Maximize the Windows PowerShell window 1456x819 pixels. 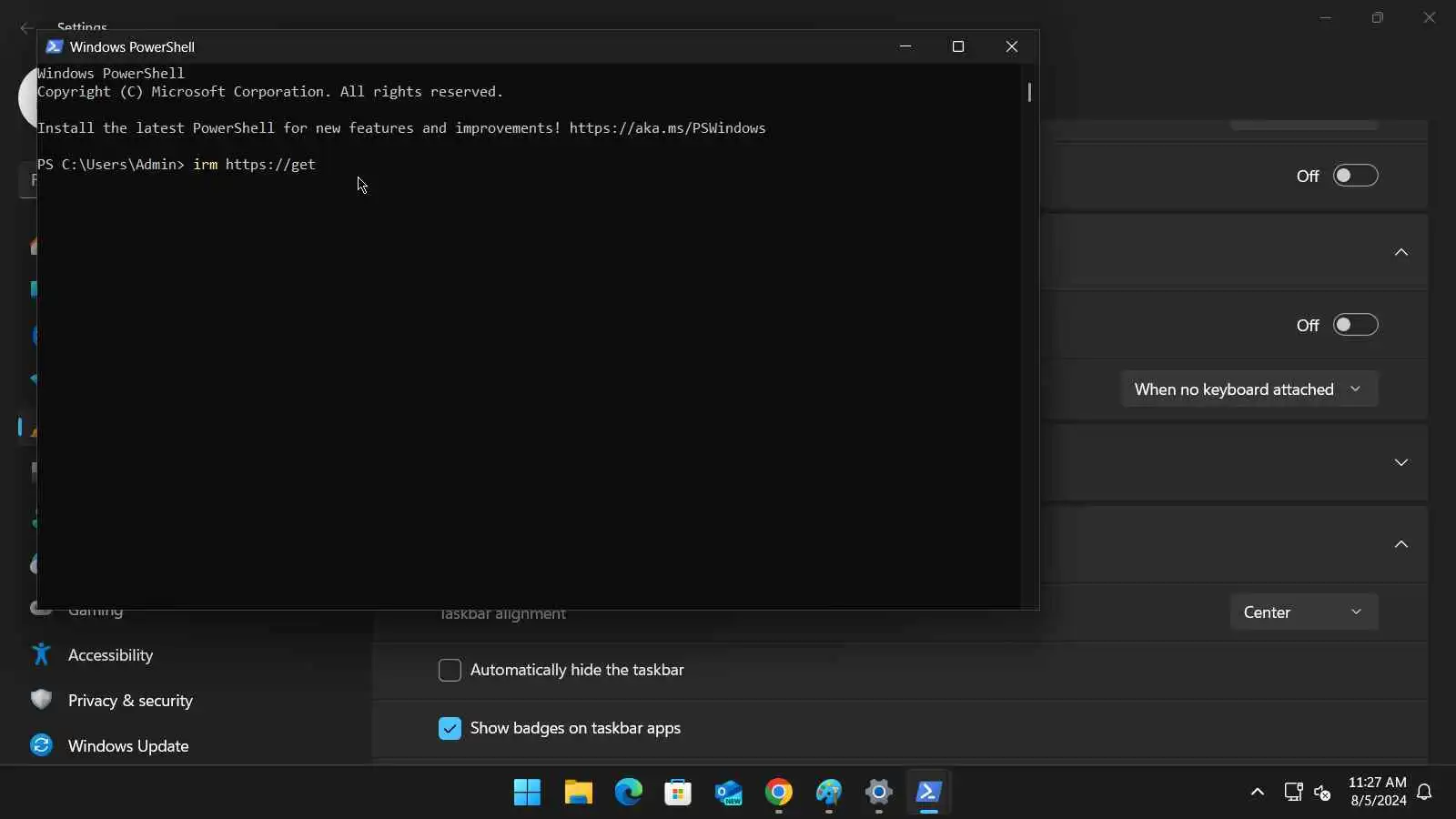pyautogui.click(x=958, y=46)
